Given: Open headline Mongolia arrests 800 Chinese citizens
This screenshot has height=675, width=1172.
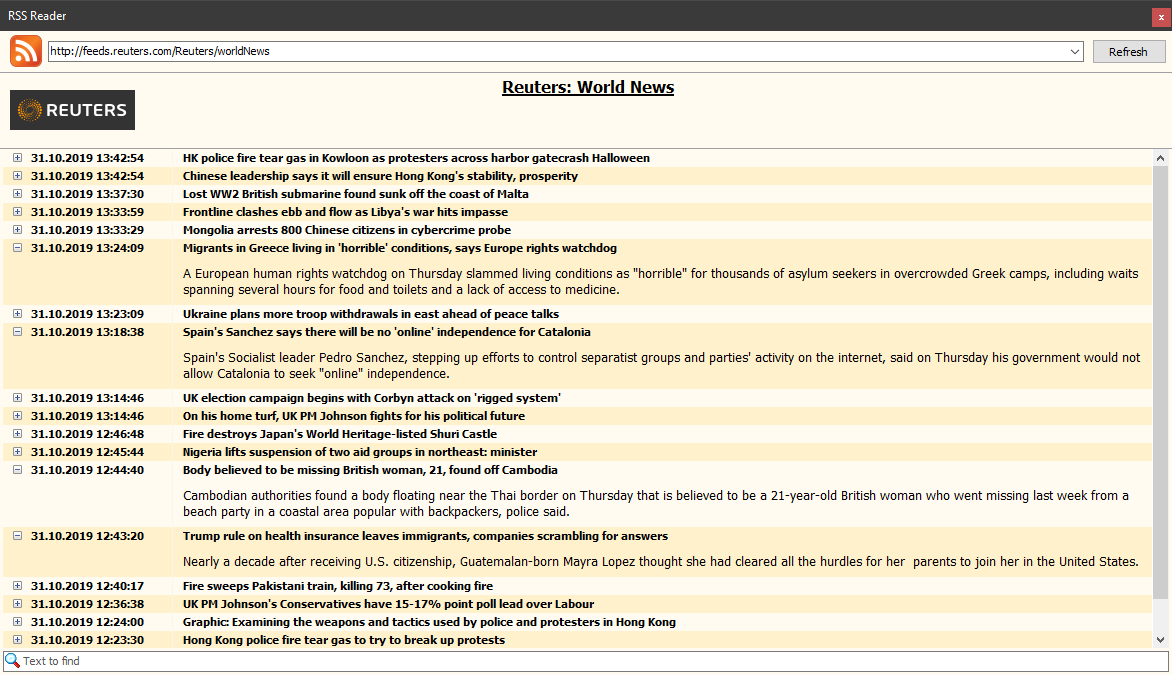Looking at the screenshot, I should (347, 229).
